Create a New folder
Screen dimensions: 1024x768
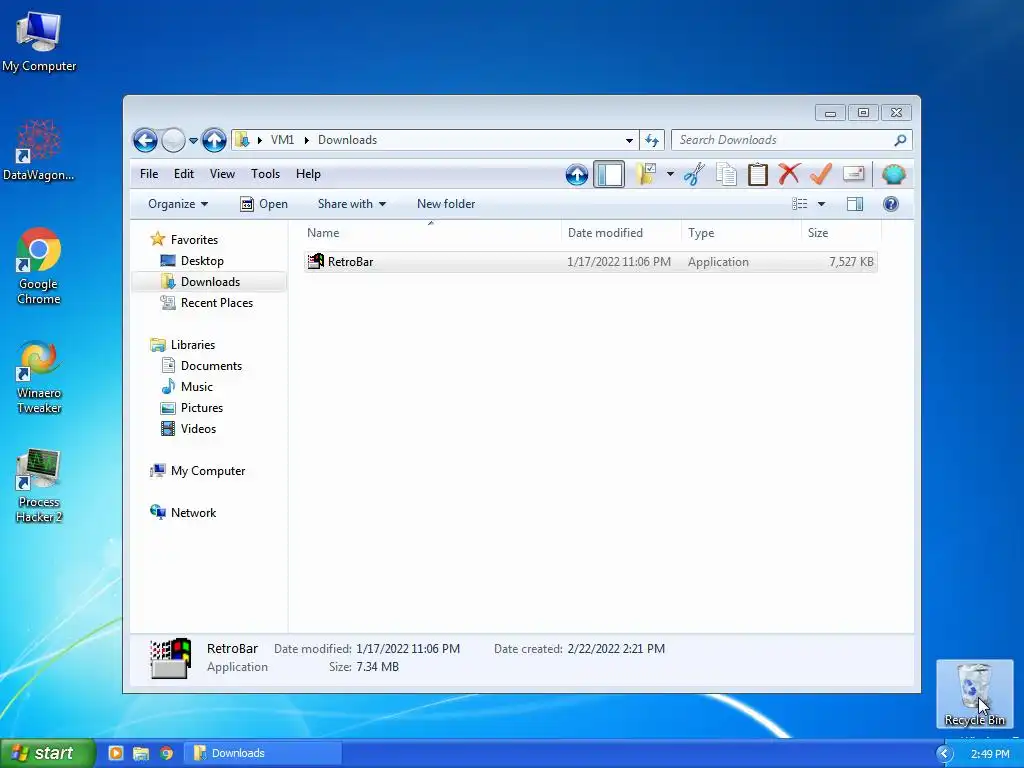click(446, 204)
